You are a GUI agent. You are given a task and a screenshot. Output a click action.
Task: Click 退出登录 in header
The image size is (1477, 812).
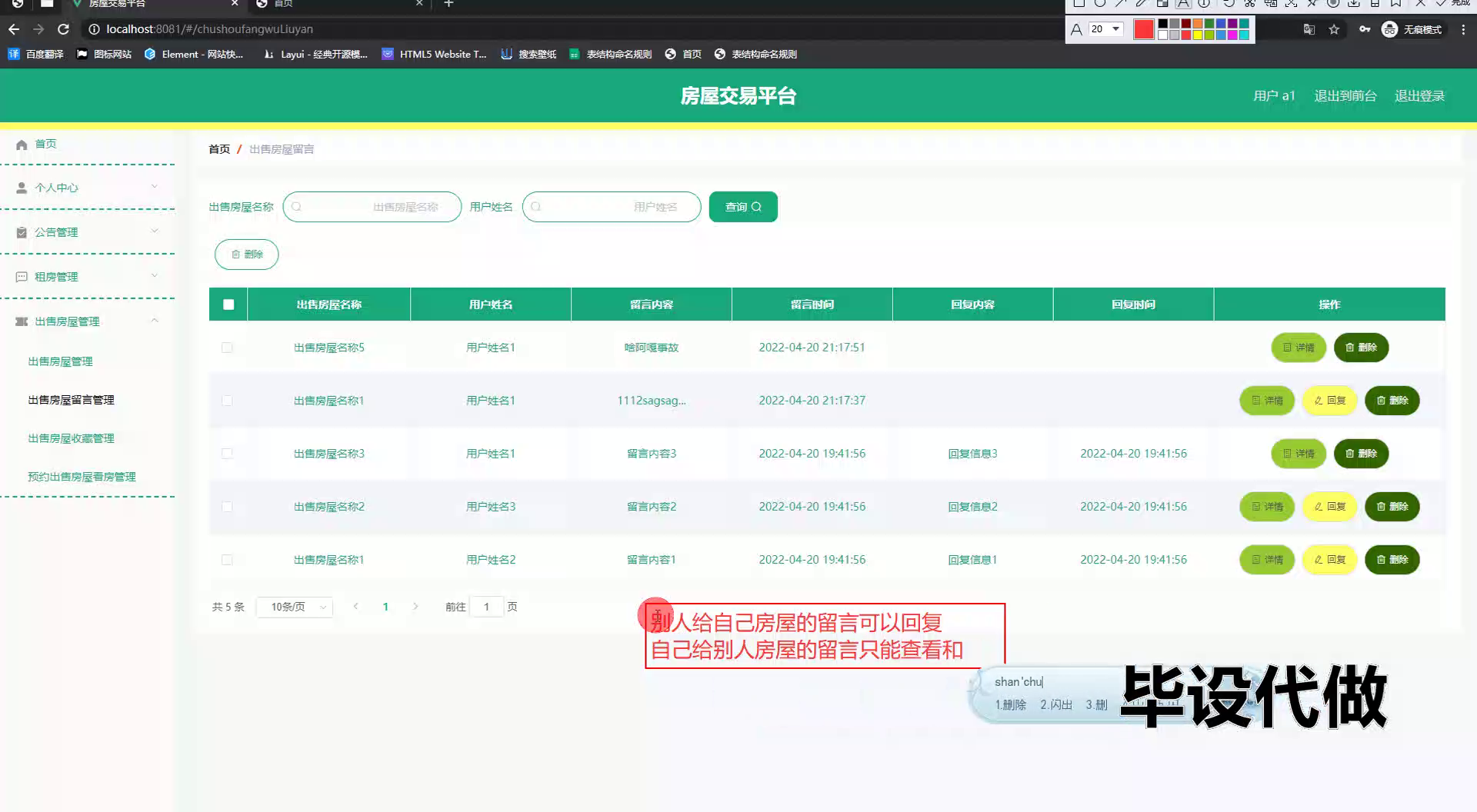1419,96
